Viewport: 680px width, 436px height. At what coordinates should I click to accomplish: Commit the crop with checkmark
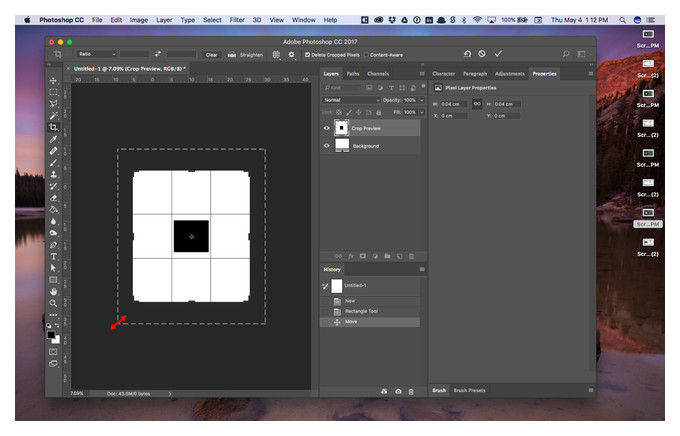pyautogui.click(x=498, y=54)
